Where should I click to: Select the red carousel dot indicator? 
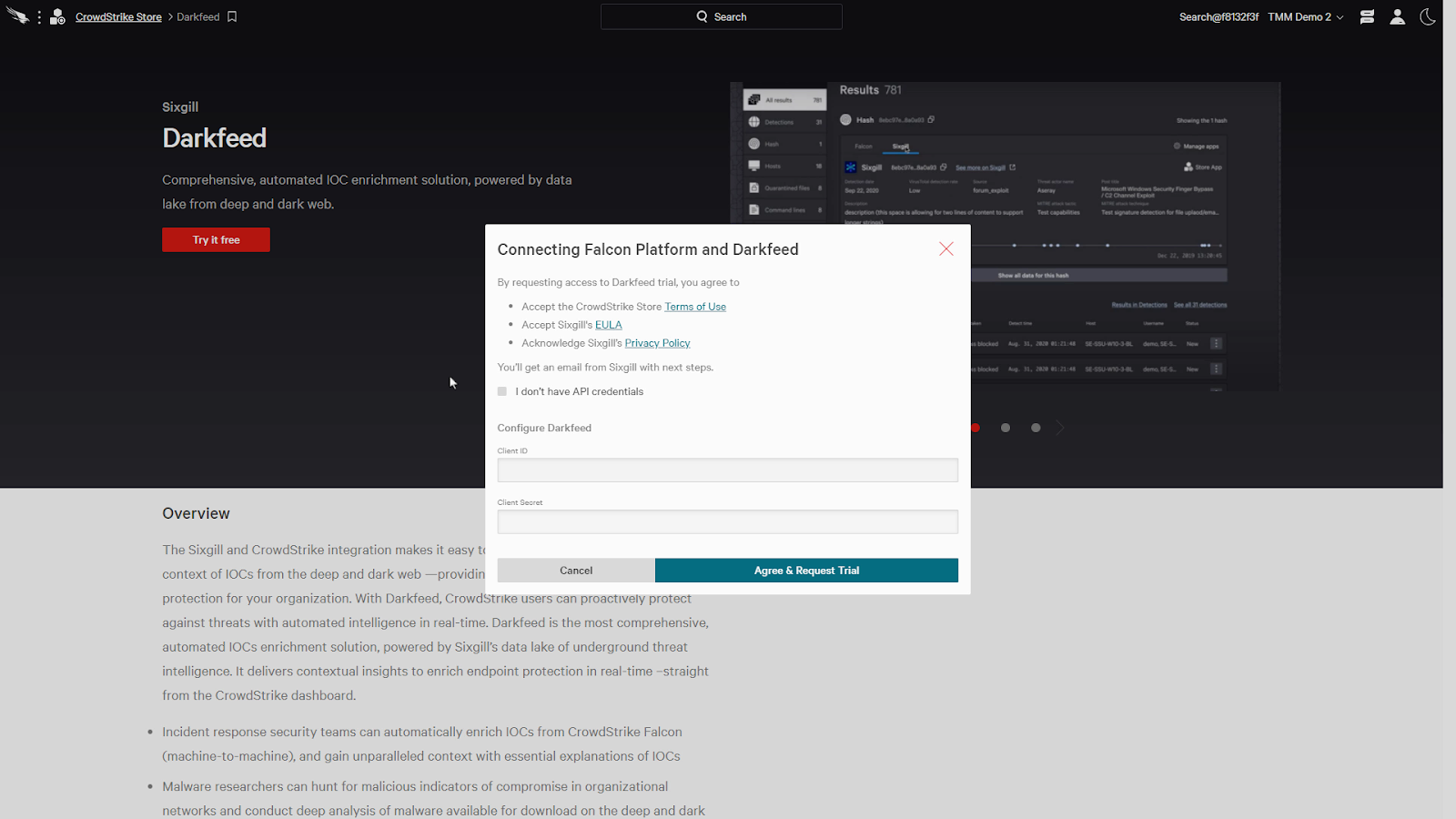point(976,428)
